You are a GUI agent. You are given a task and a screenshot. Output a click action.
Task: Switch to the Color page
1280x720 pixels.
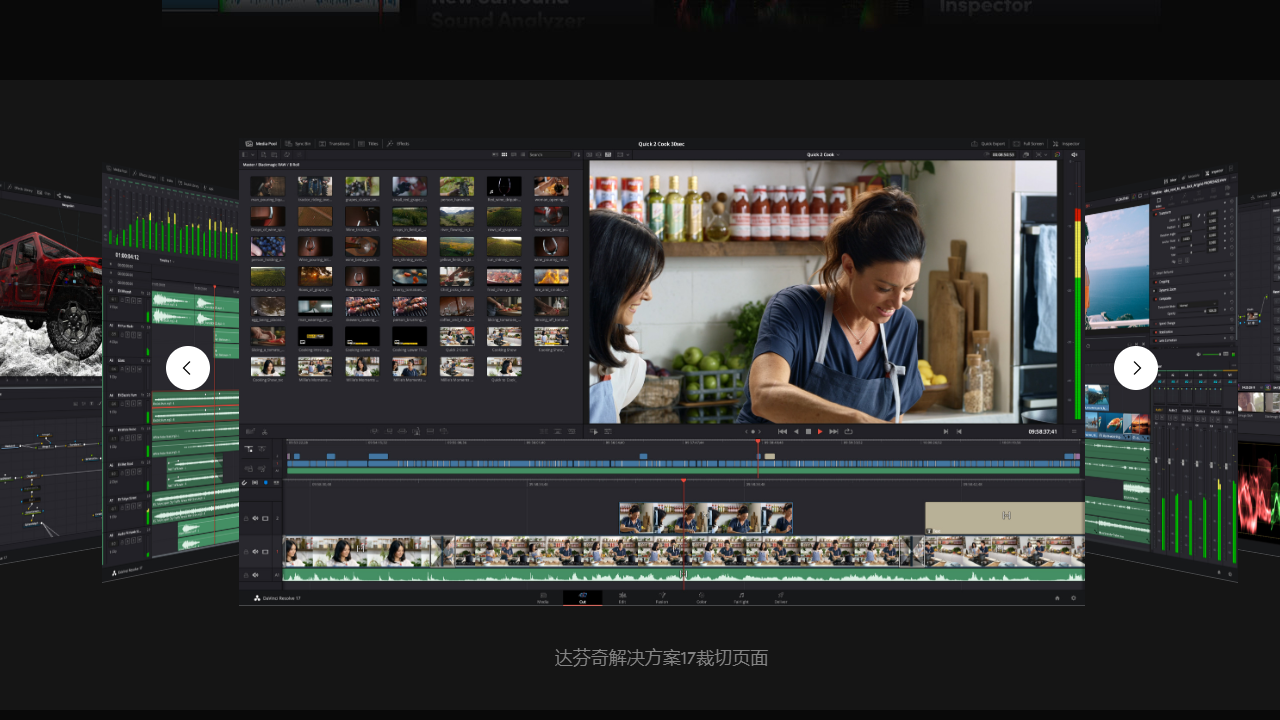click(701, 597)
